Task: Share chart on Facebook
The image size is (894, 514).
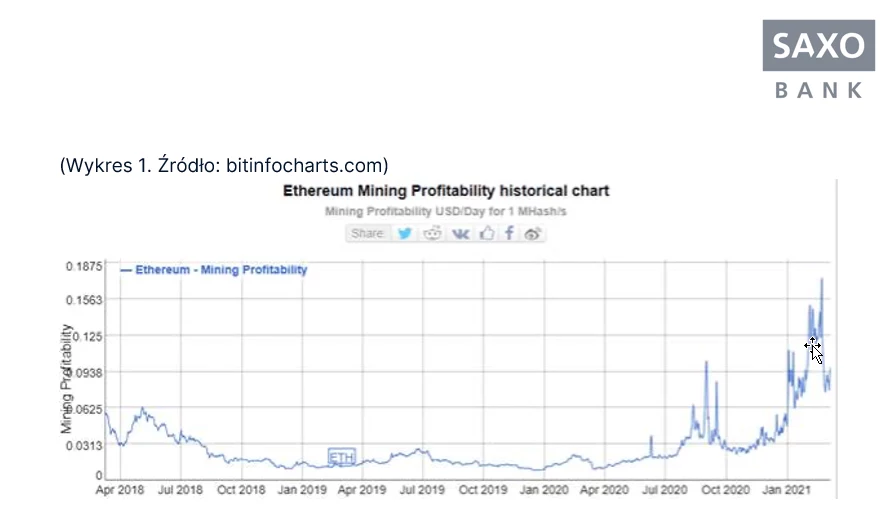Action: 509,233
